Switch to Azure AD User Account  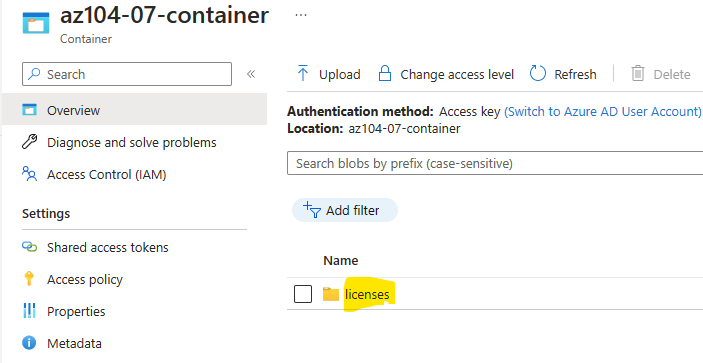pyautogui.click(x=603, y=111)
